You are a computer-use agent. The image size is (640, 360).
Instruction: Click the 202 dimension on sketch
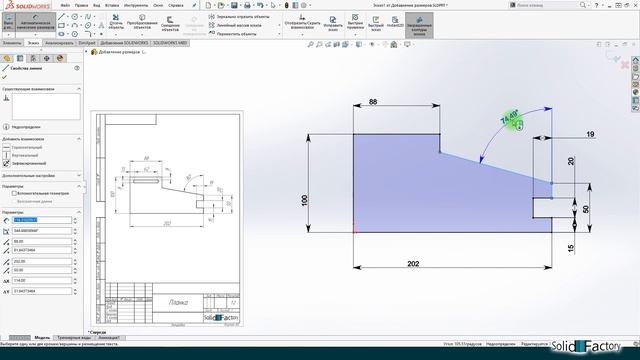point(413,264)
